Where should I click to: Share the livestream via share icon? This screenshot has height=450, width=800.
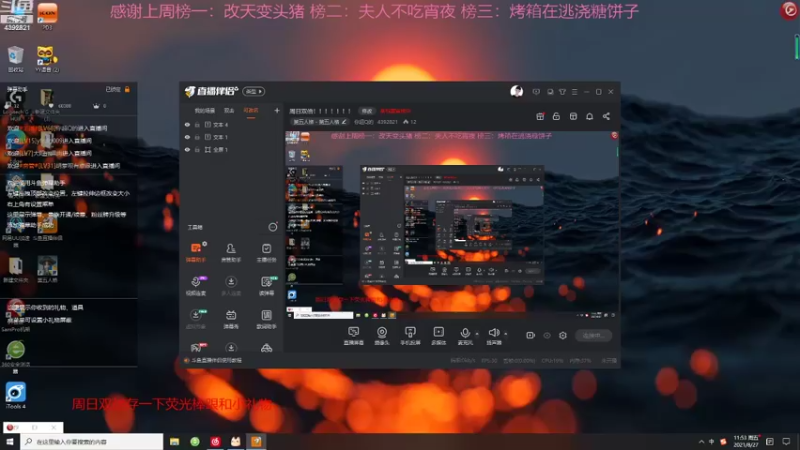(606, 116)
